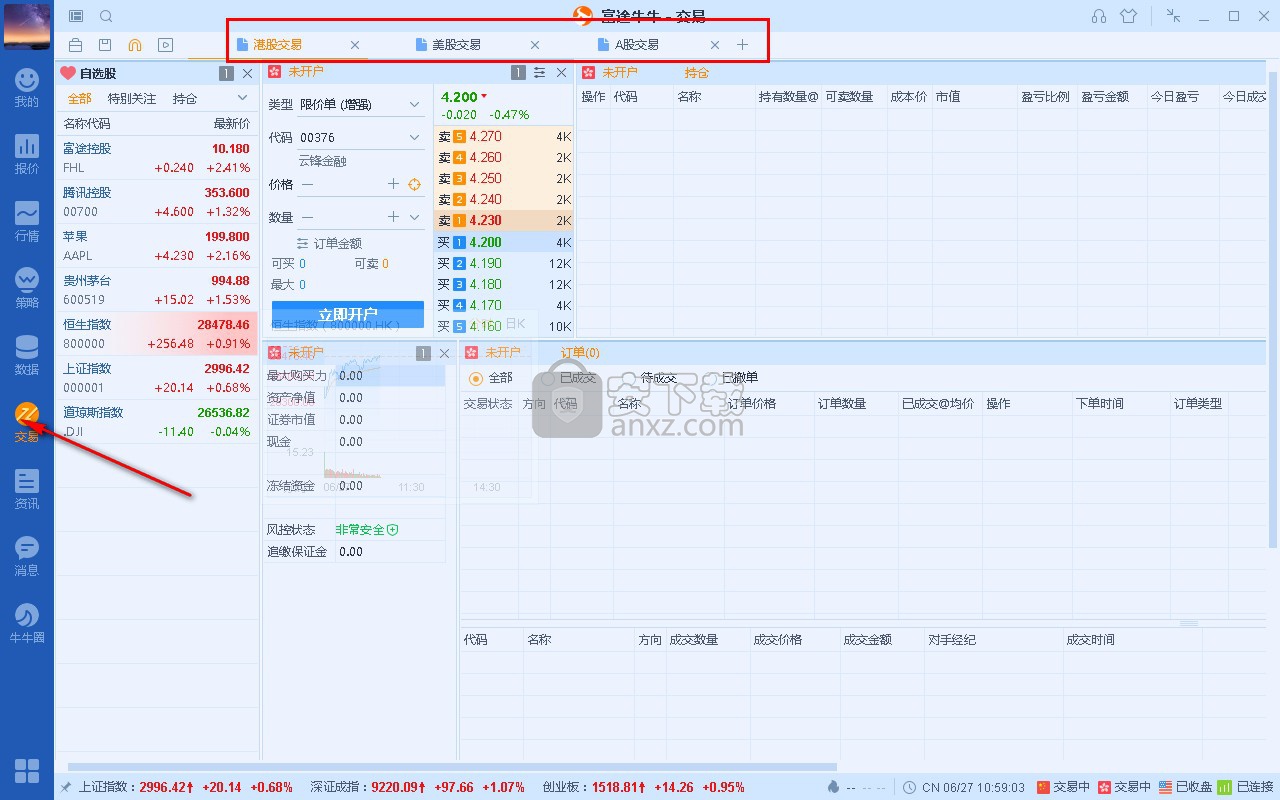
Task: Select 贵州茅台 600519 in watchlist
Action: pyautogui.click(x=157, y=290)
